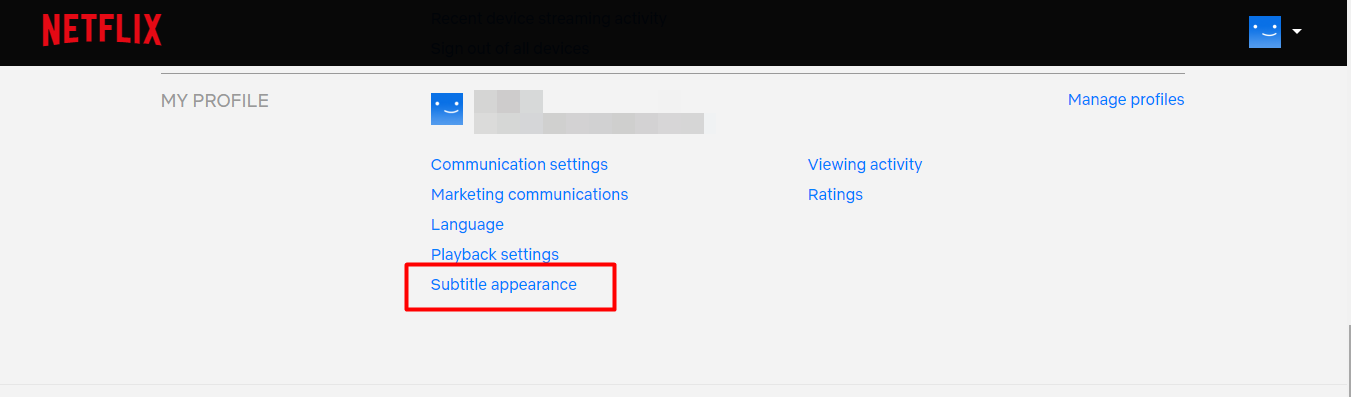Click the smiley avatar beside My Profile
The width and height of the screenshot is (1351, 397).
coord(447,109)
